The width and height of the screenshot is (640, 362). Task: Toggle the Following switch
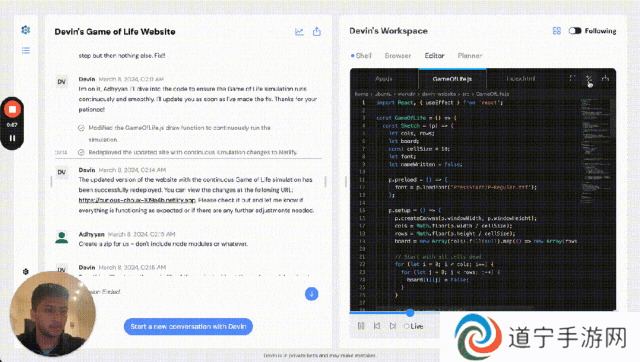(x=575, y=31)
